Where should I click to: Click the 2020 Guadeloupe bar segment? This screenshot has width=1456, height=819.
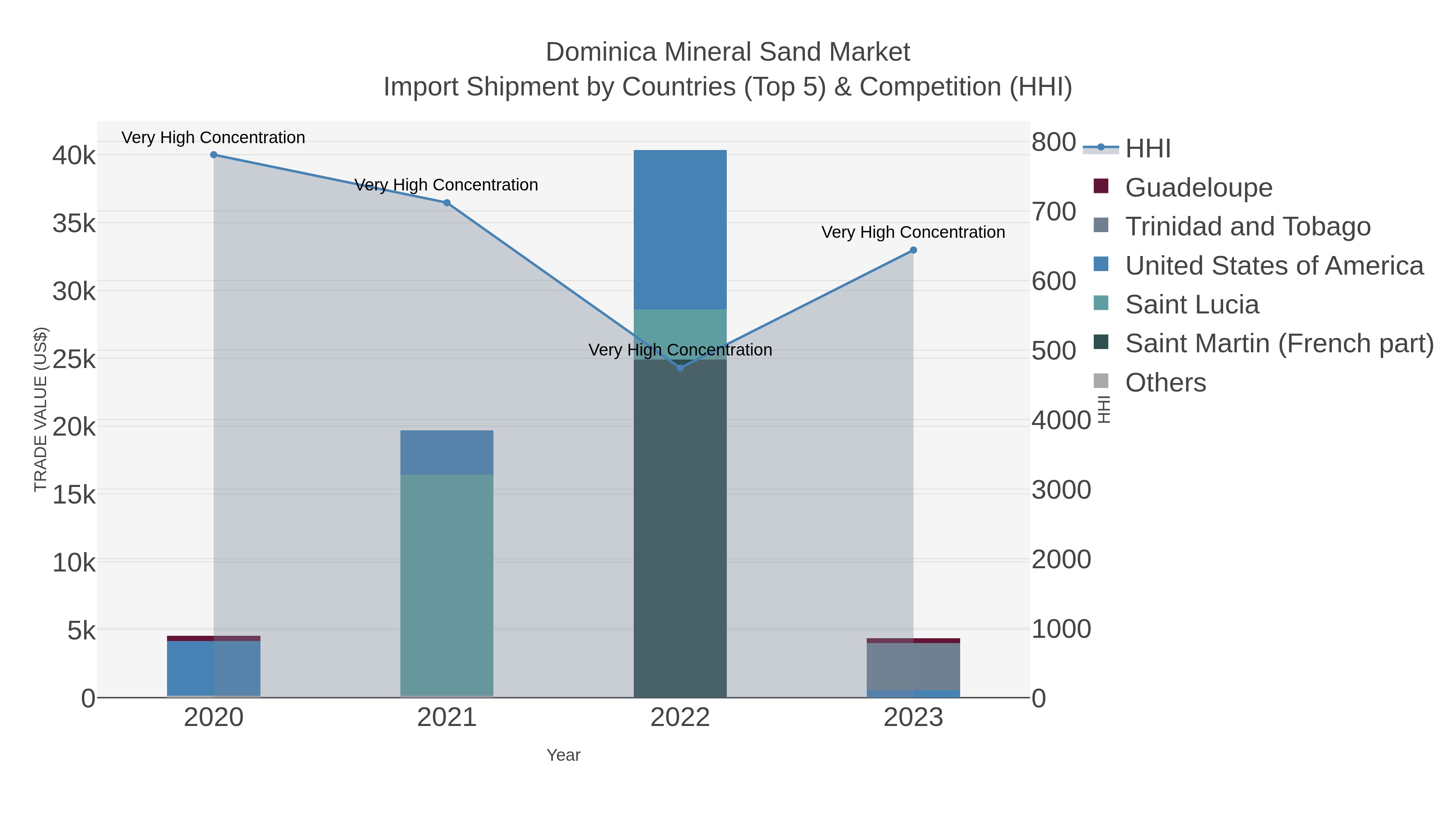tap(214, 639)
